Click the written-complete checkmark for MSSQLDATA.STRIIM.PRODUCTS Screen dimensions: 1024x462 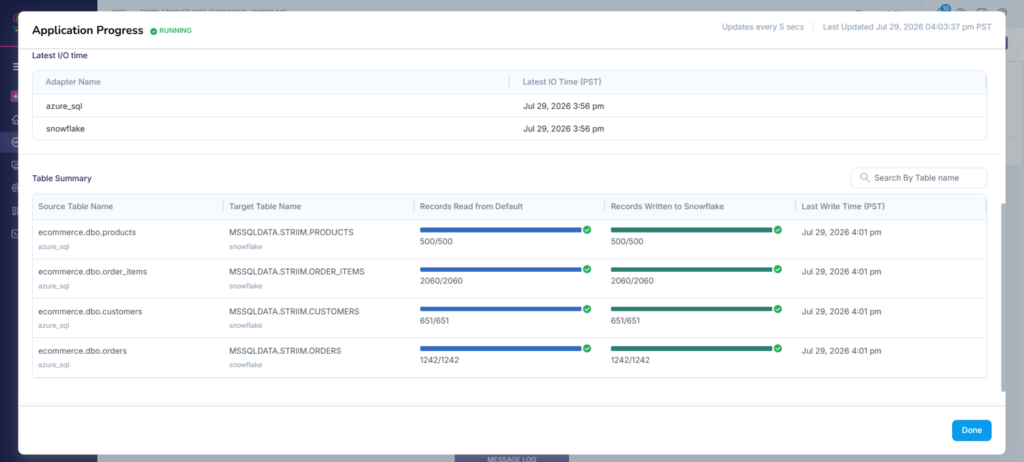(x=778, y=230)
